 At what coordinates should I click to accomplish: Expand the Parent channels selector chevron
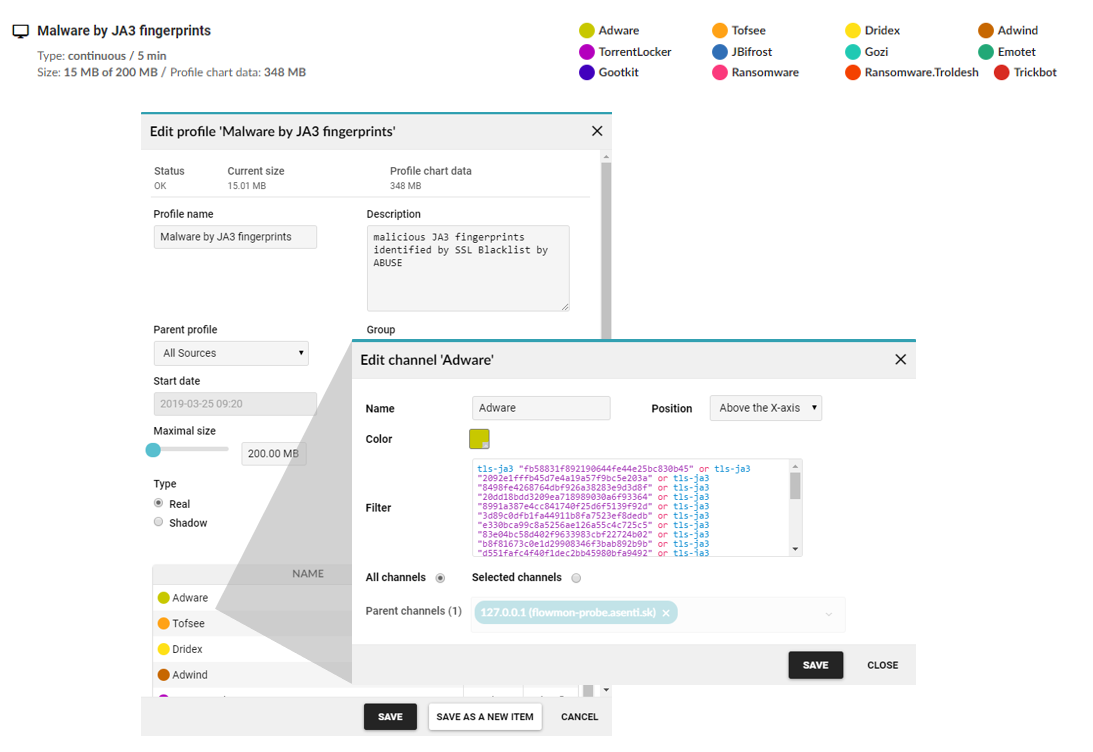click(x=829, y=614)
